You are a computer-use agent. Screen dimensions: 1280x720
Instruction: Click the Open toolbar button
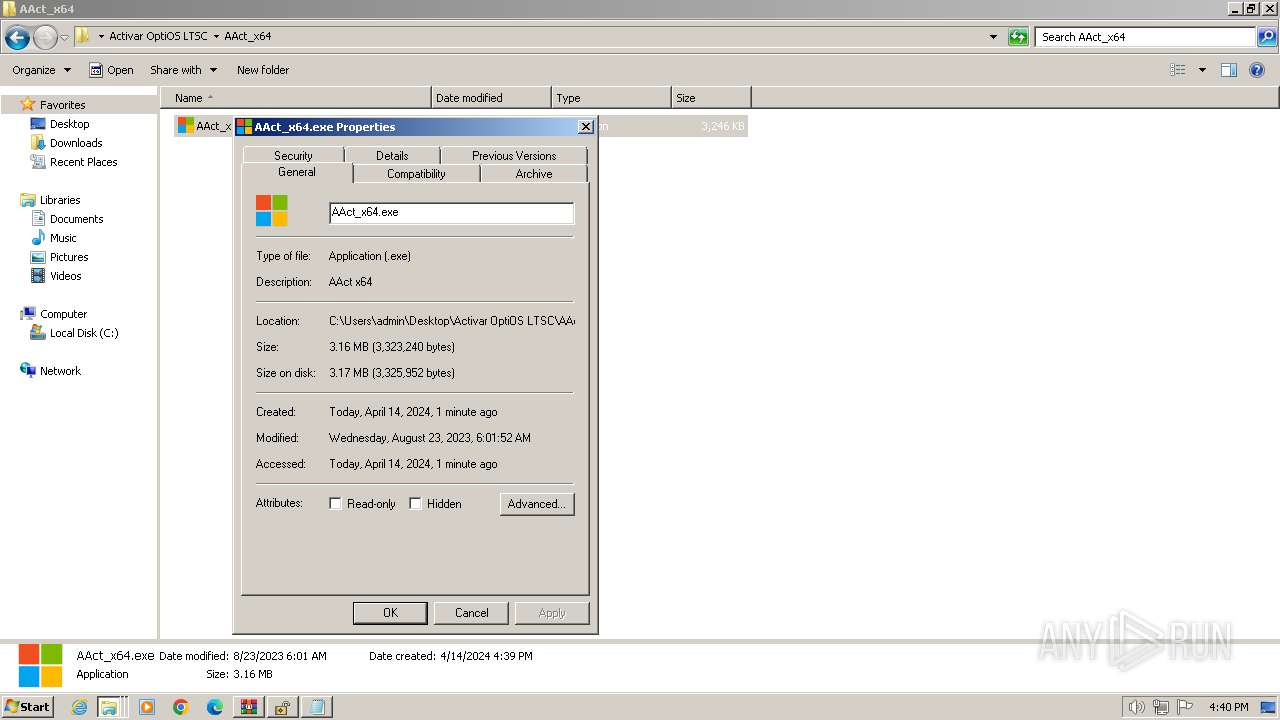point(111,70)
